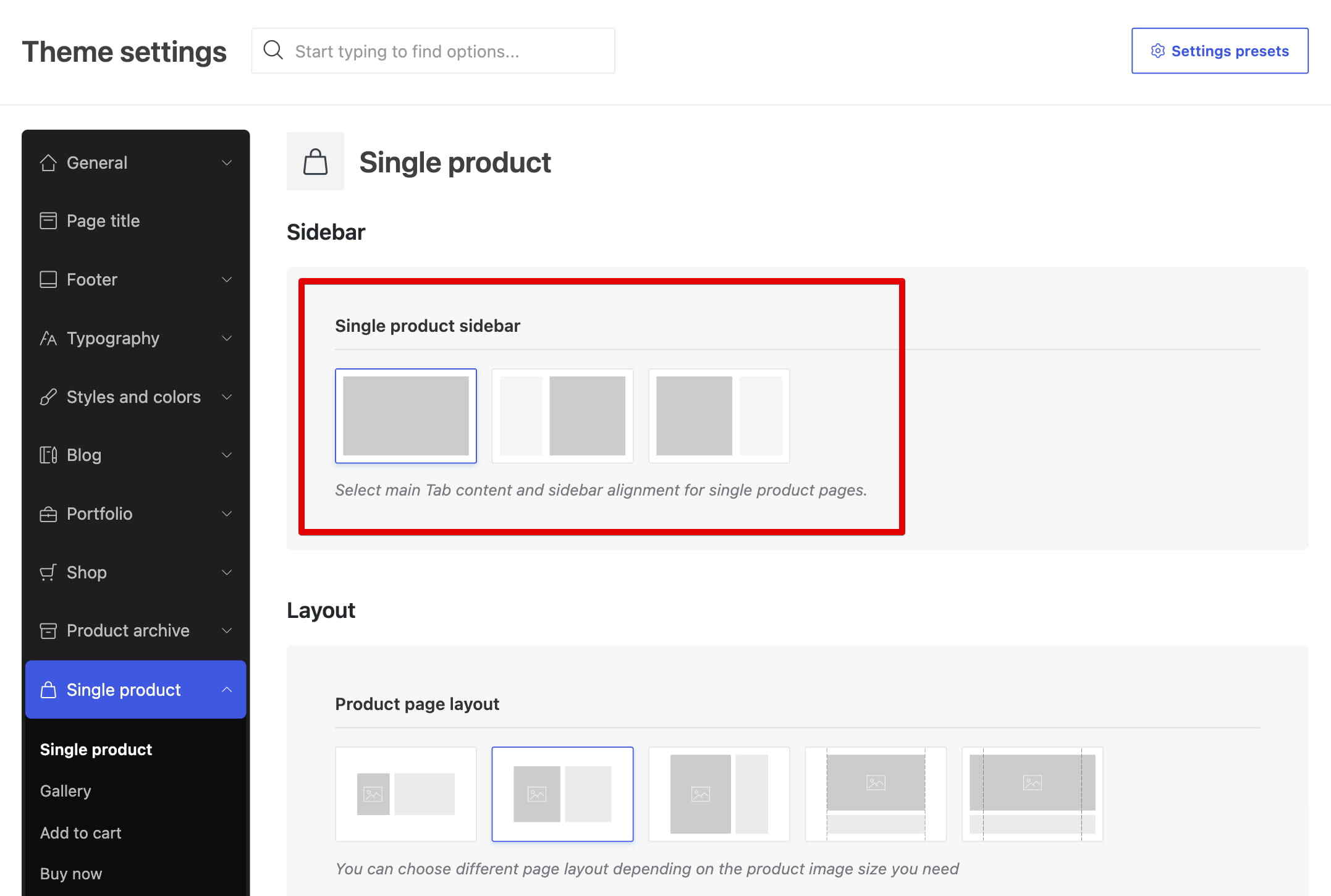This screenshot has width=1331, height=896.
Task: Click the Product archive box icon
Action: point(48,630)
